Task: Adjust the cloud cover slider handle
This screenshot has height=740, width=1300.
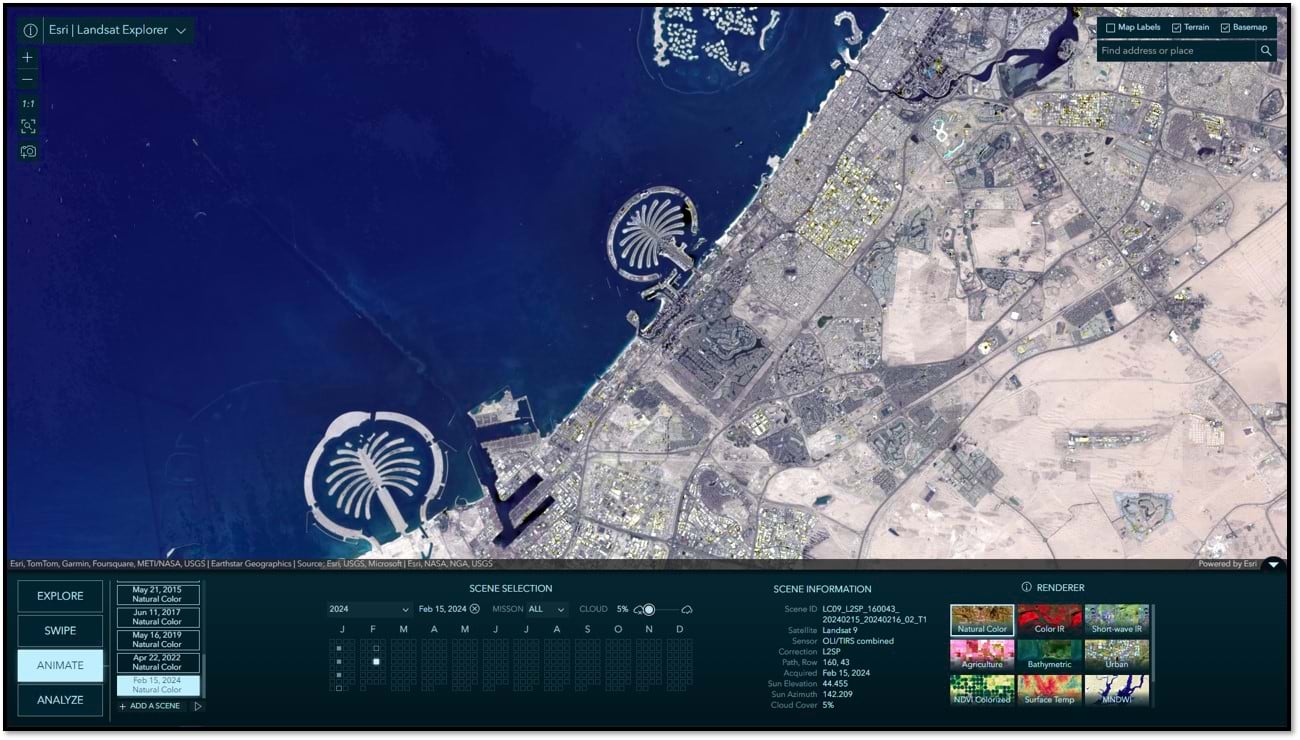Action: (649, 609)
